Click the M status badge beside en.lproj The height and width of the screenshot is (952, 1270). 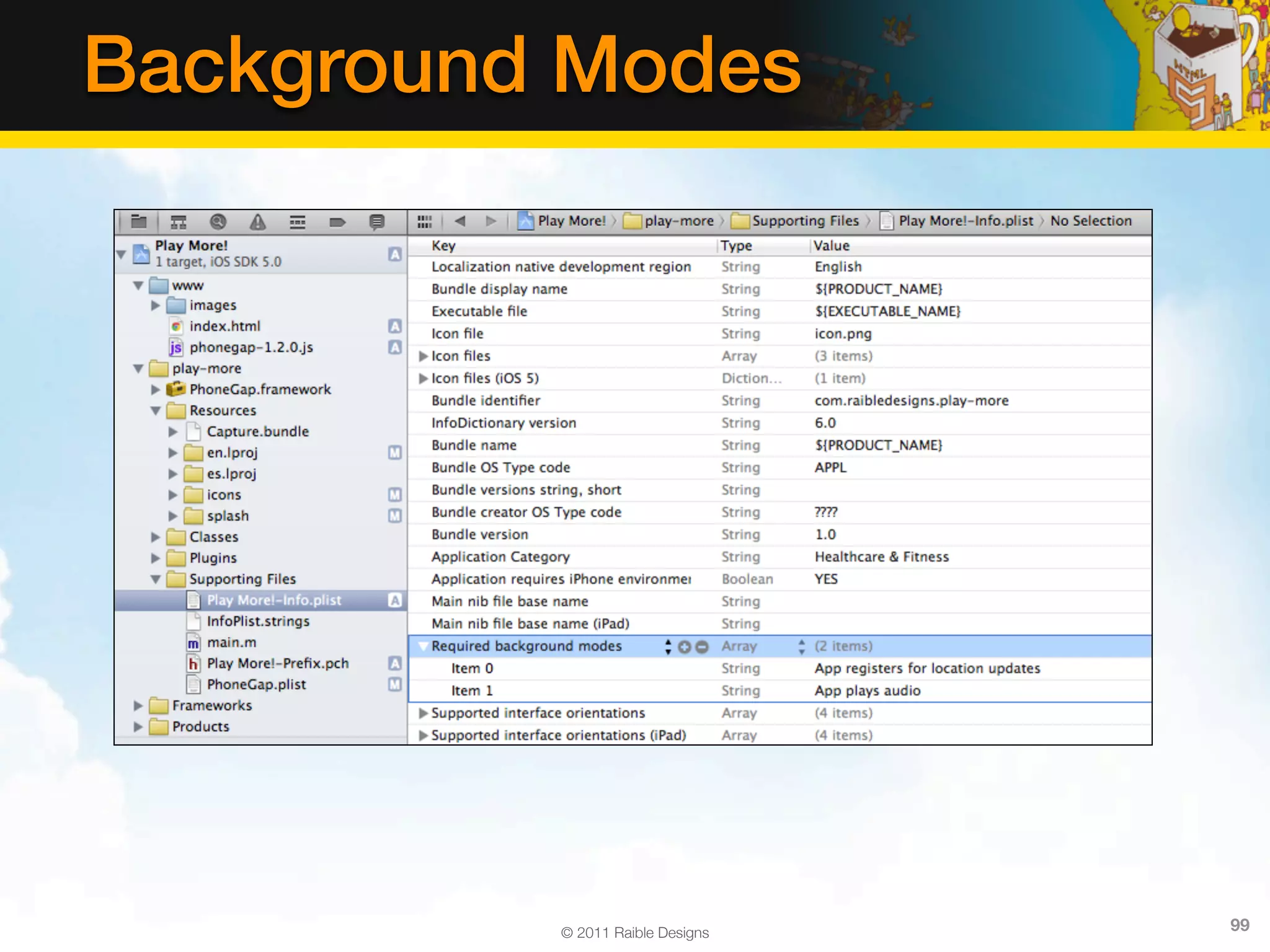click(395, 452)
